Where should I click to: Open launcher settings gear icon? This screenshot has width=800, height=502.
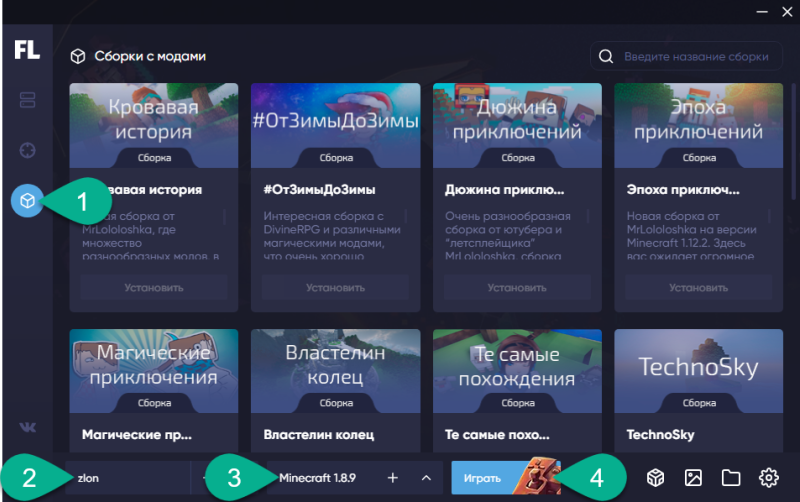point(768,478)
